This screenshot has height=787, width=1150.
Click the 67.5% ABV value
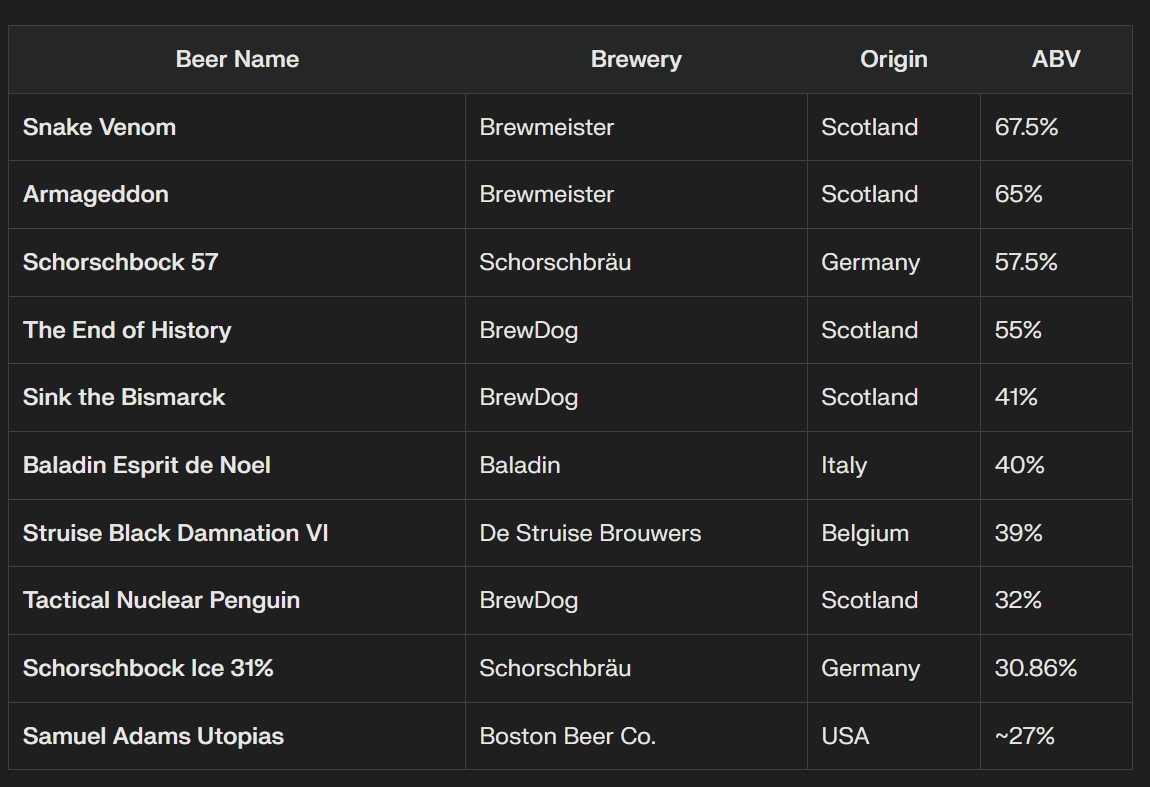point(1026,127)
